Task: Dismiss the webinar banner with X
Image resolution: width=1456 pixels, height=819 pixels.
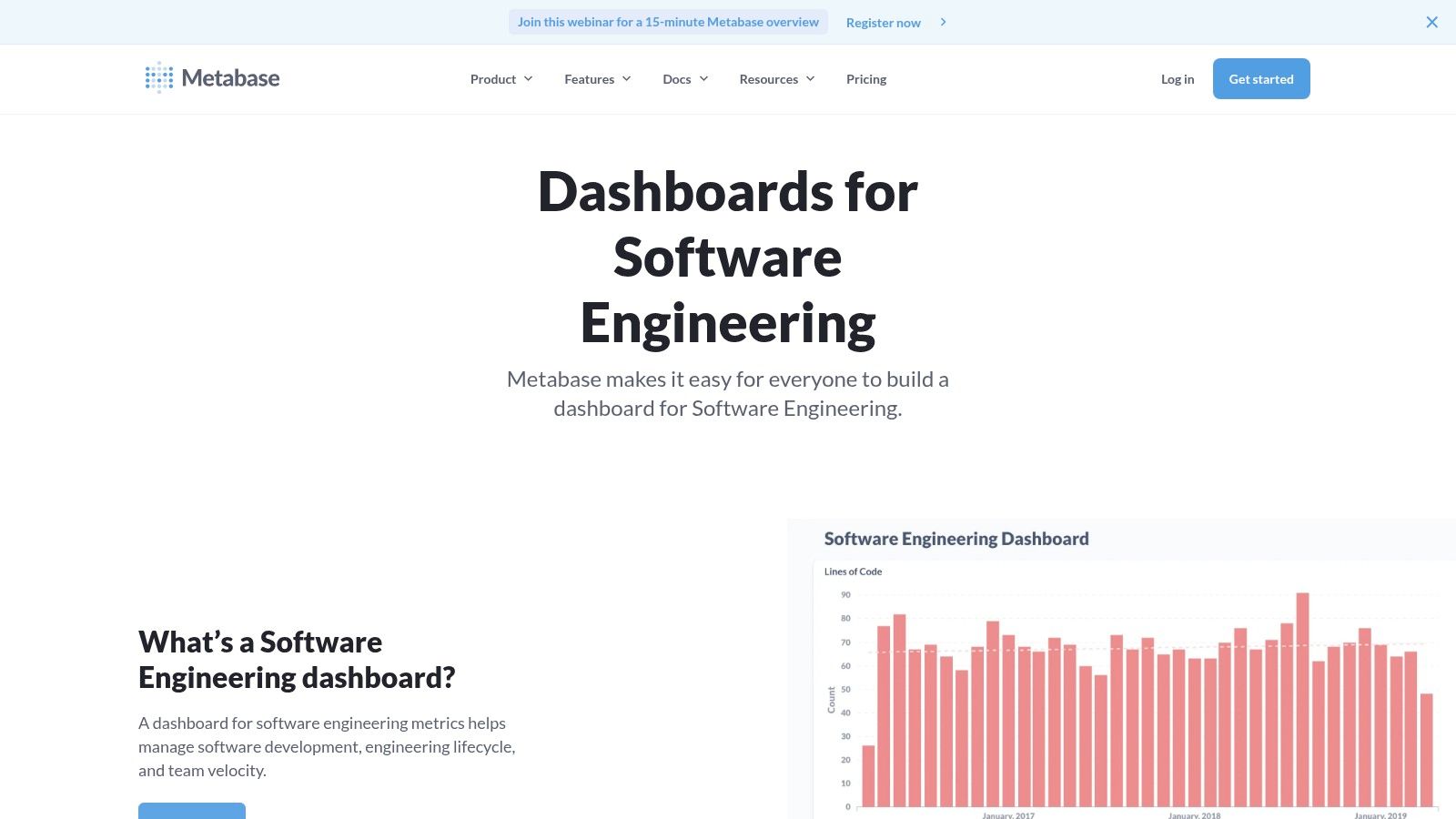Action: 1431,22
